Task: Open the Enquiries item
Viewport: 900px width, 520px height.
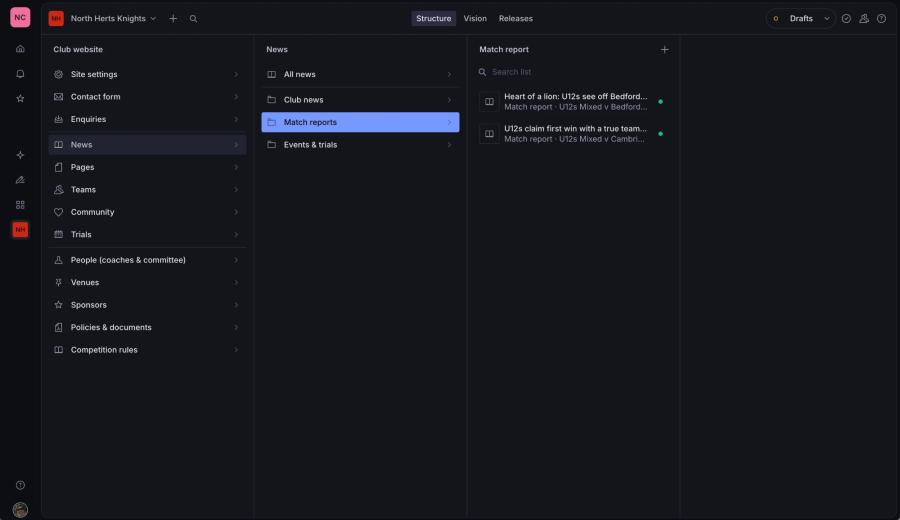Action: pyautogui.click(x=148, y=119)
